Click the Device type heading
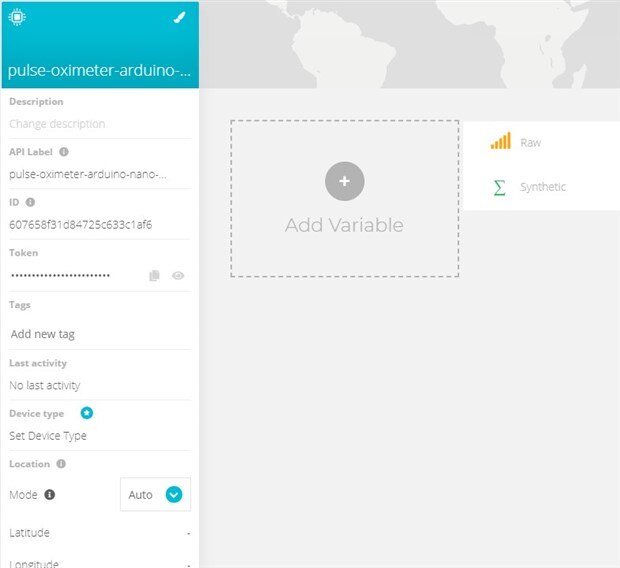 pos(36,414)
